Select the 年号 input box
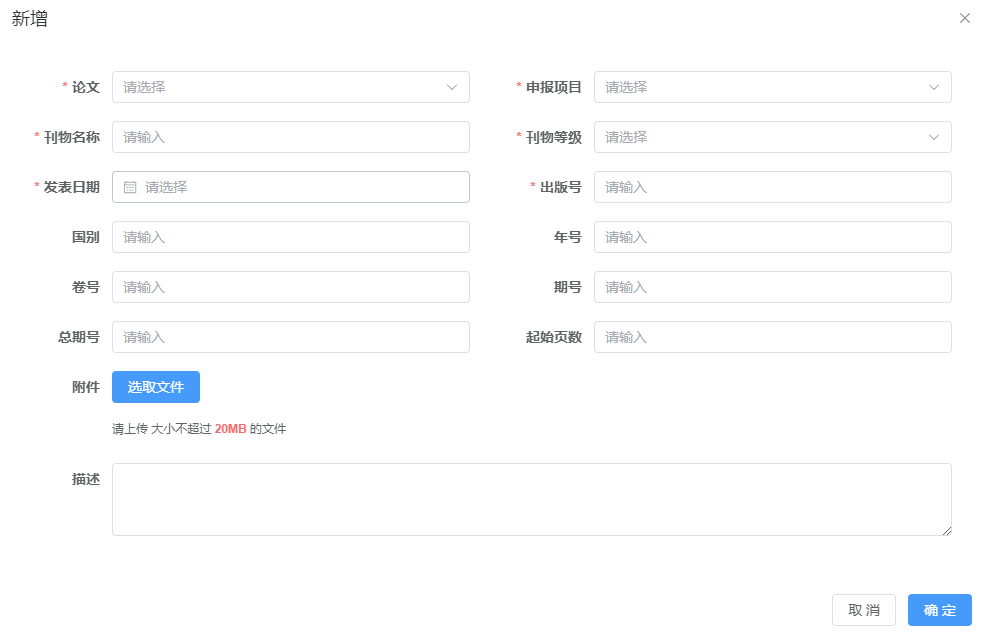 click(x=772, y=237)
